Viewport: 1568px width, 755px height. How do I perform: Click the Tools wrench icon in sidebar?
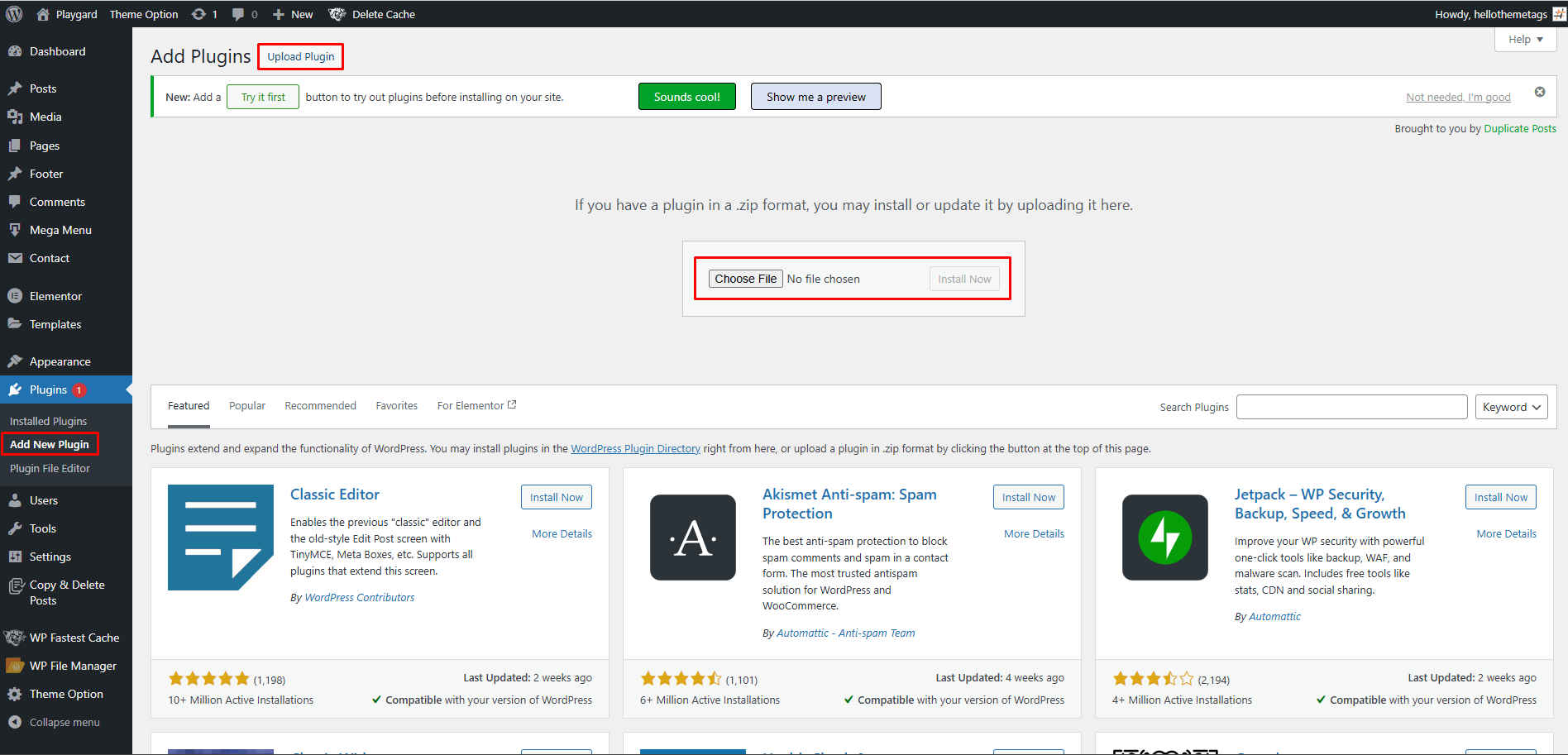[x=15, y=528]
